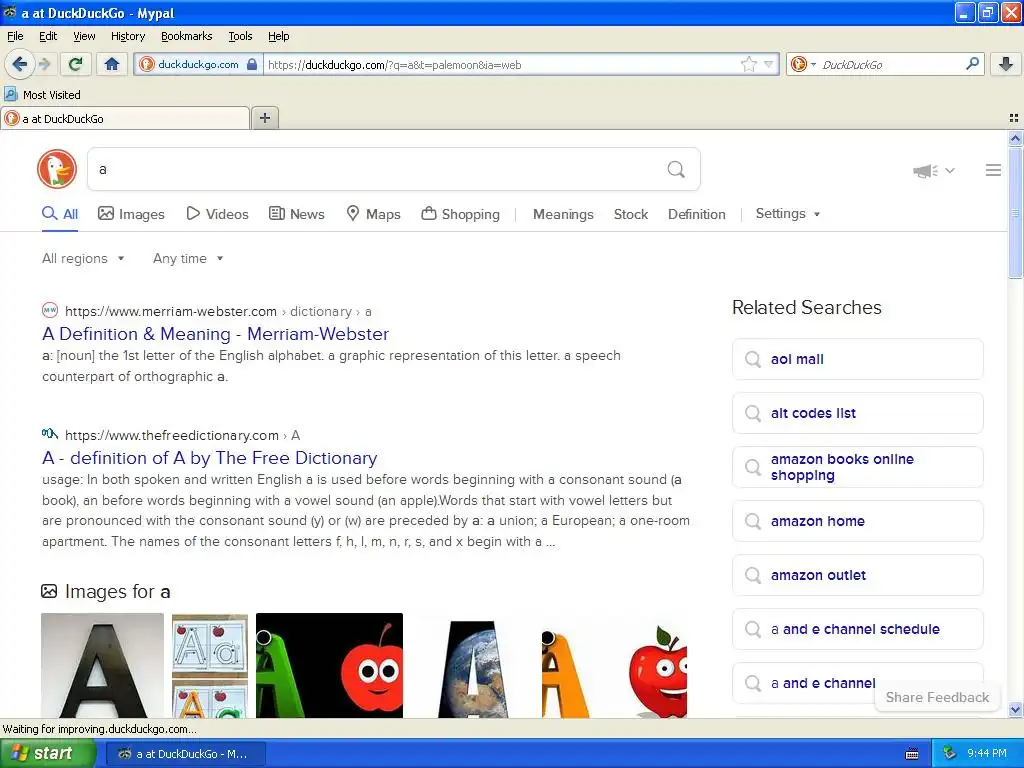This screenshot has width=1024, height=768.
Task: Open the Stock tab
Action: pos(631,214)
